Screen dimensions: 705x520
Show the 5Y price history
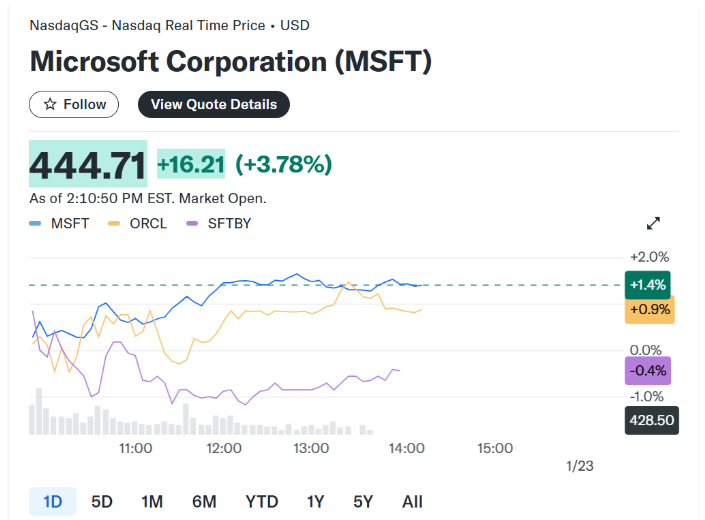(363, 501)
